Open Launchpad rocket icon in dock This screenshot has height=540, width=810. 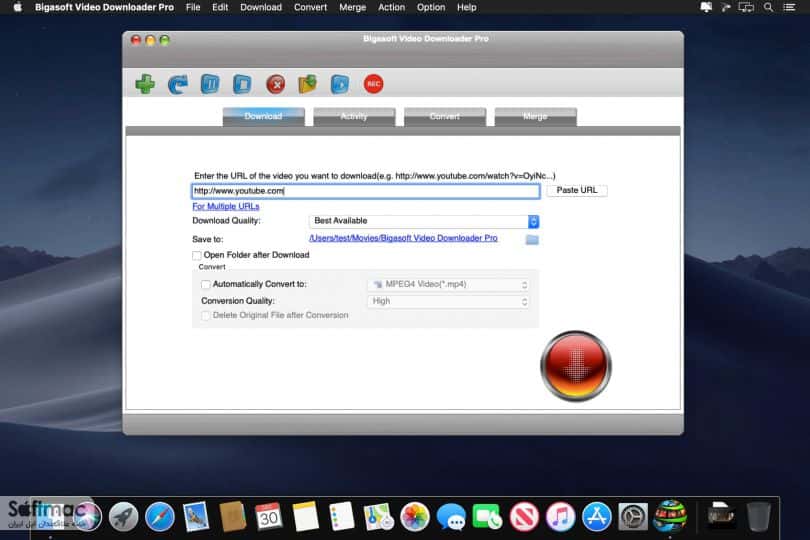(x=123, y=517)
